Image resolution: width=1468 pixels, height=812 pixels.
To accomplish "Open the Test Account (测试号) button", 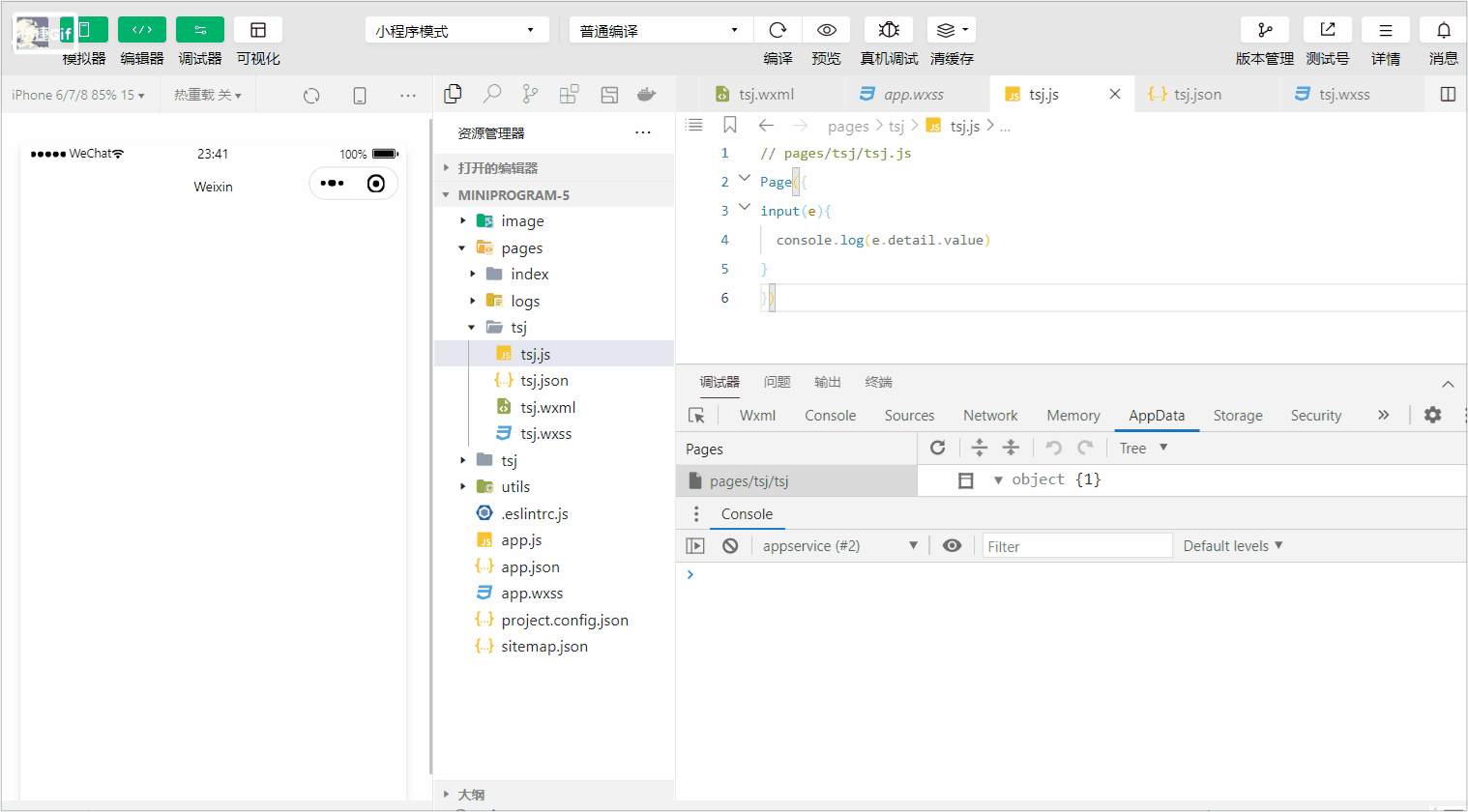I will 1328,30.
